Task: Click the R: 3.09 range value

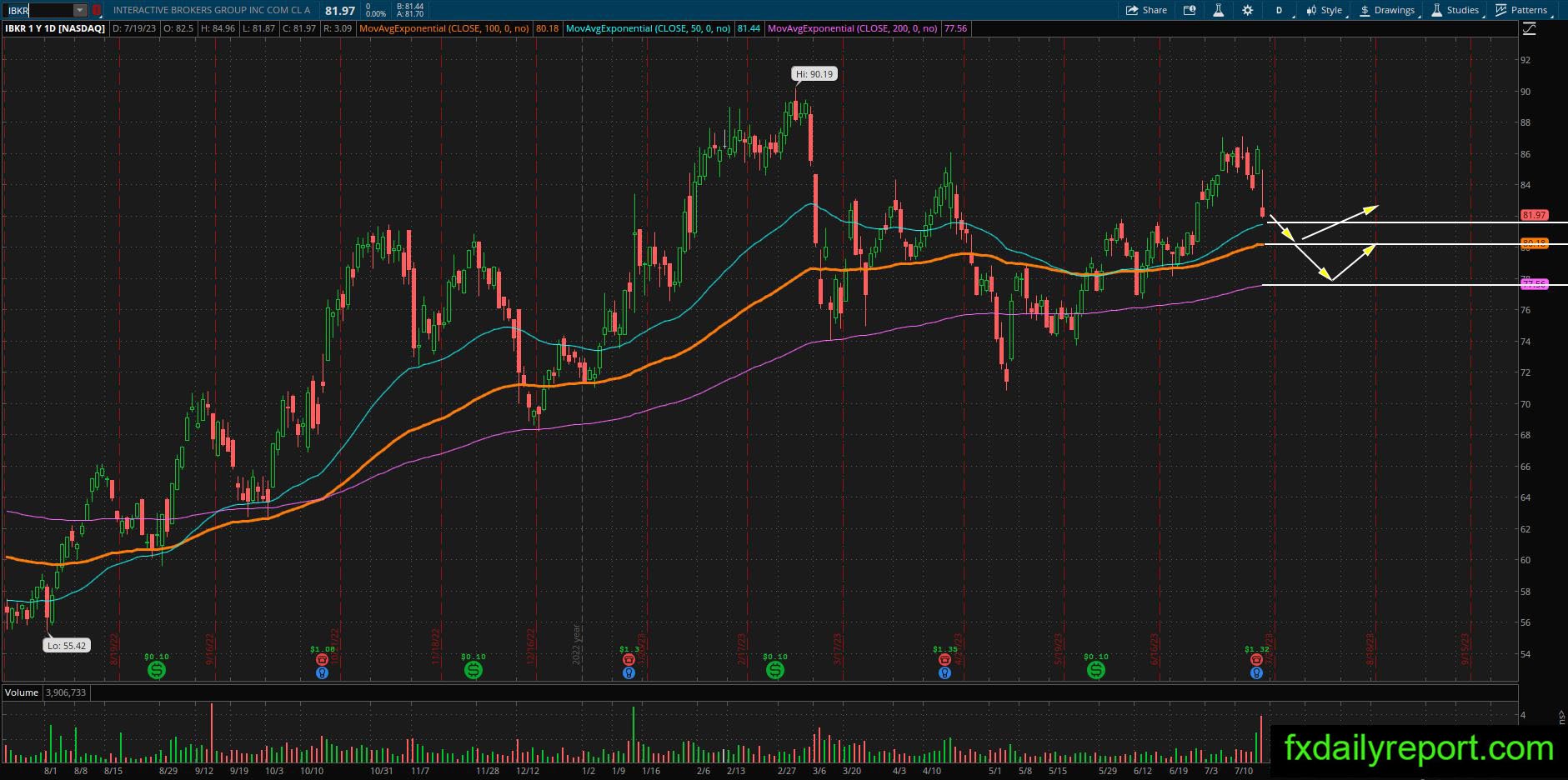Action: coord(338,28)
